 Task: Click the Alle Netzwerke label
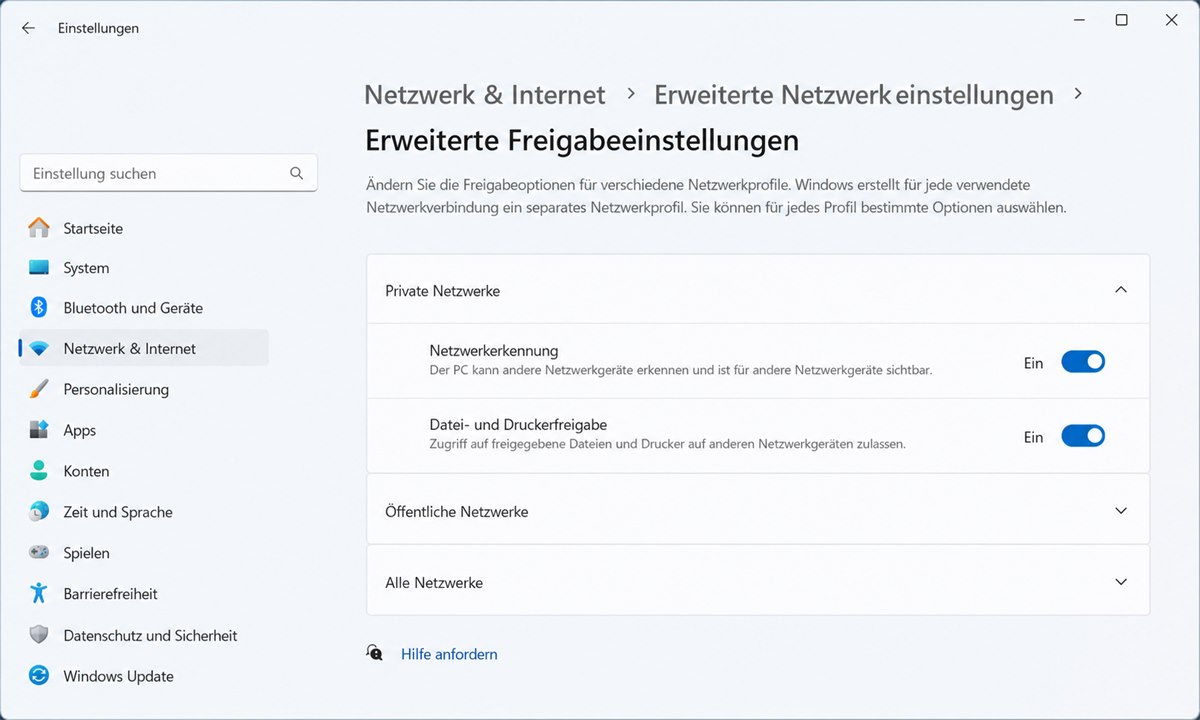coord(434,582)
